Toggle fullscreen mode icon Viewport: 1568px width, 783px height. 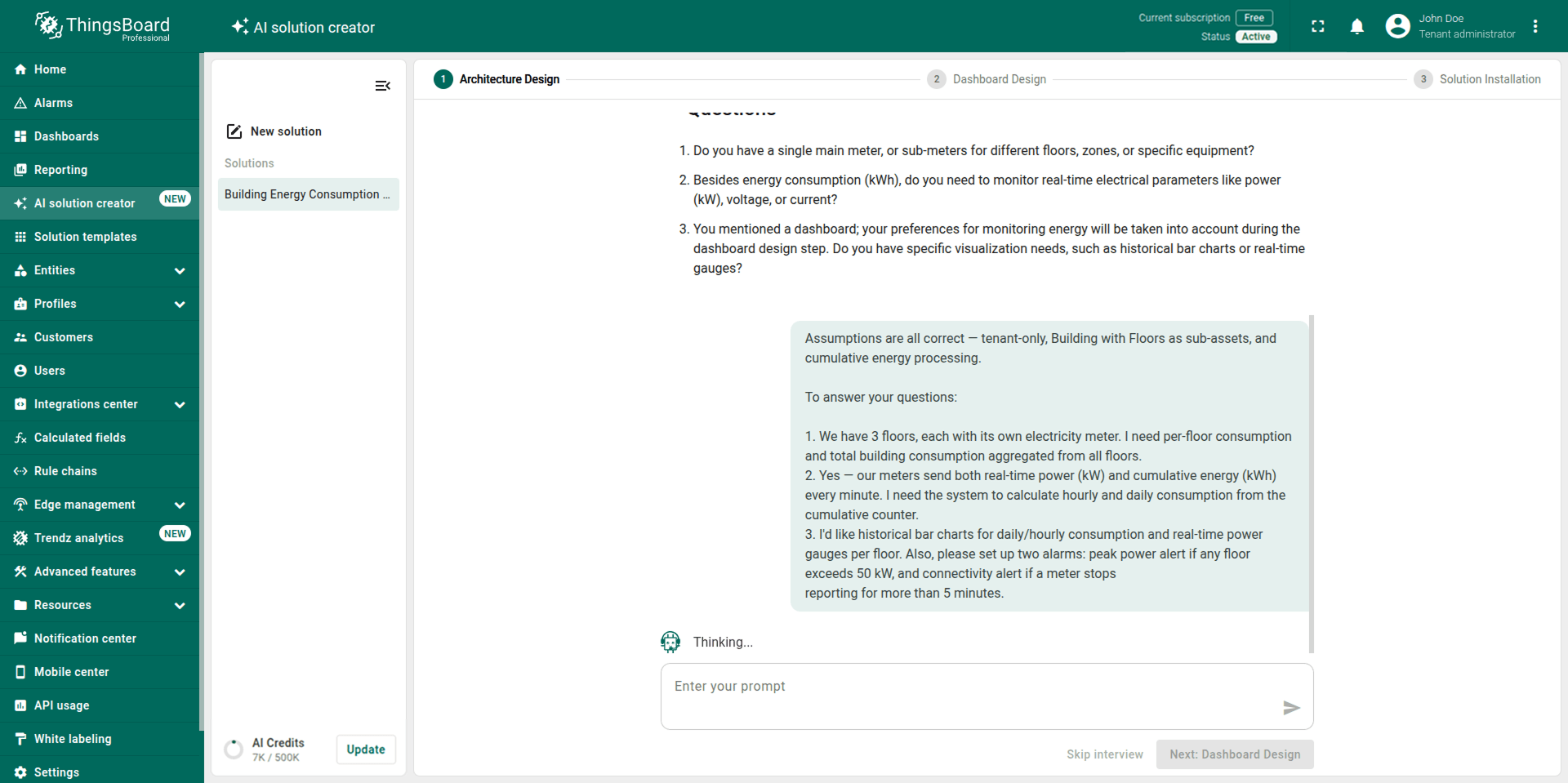click(1317, 27)
